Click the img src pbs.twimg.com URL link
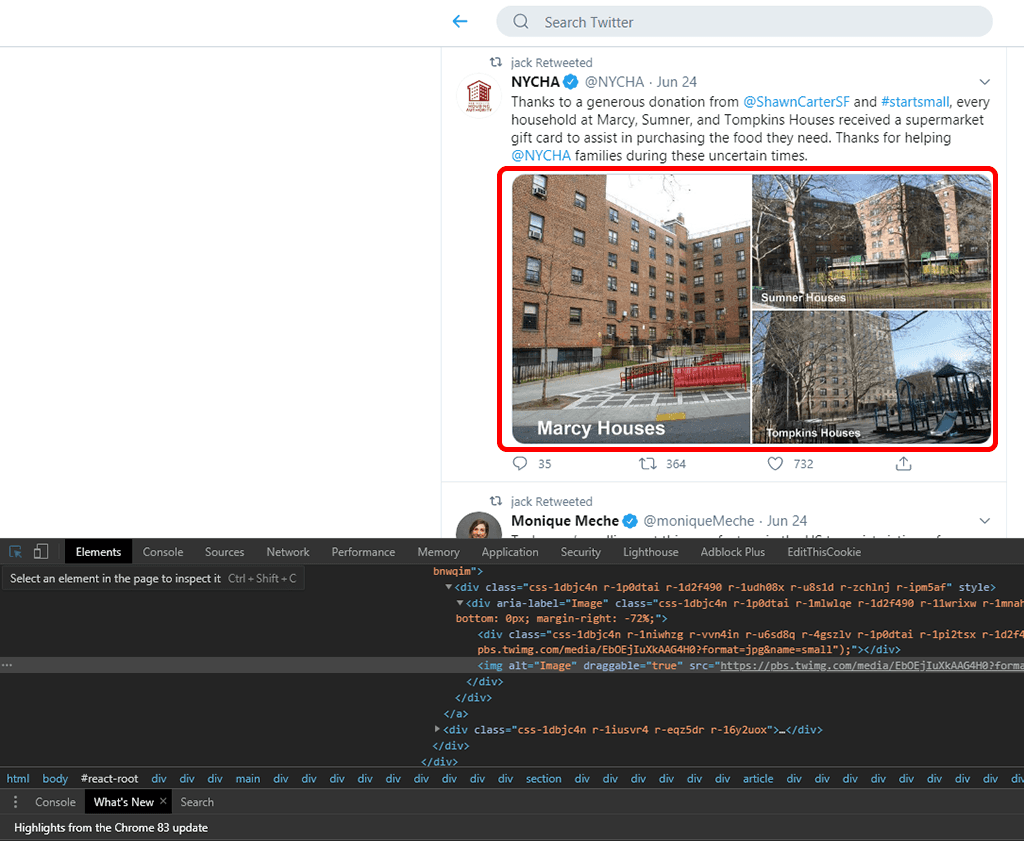The height and width of the screenshot is (841, 1024). (x=872, y=665)
